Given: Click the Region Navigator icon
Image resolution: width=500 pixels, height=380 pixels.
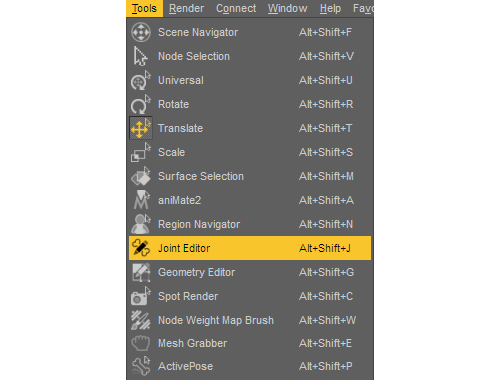Looking at the screenshot, I should [x=140, y=224].
